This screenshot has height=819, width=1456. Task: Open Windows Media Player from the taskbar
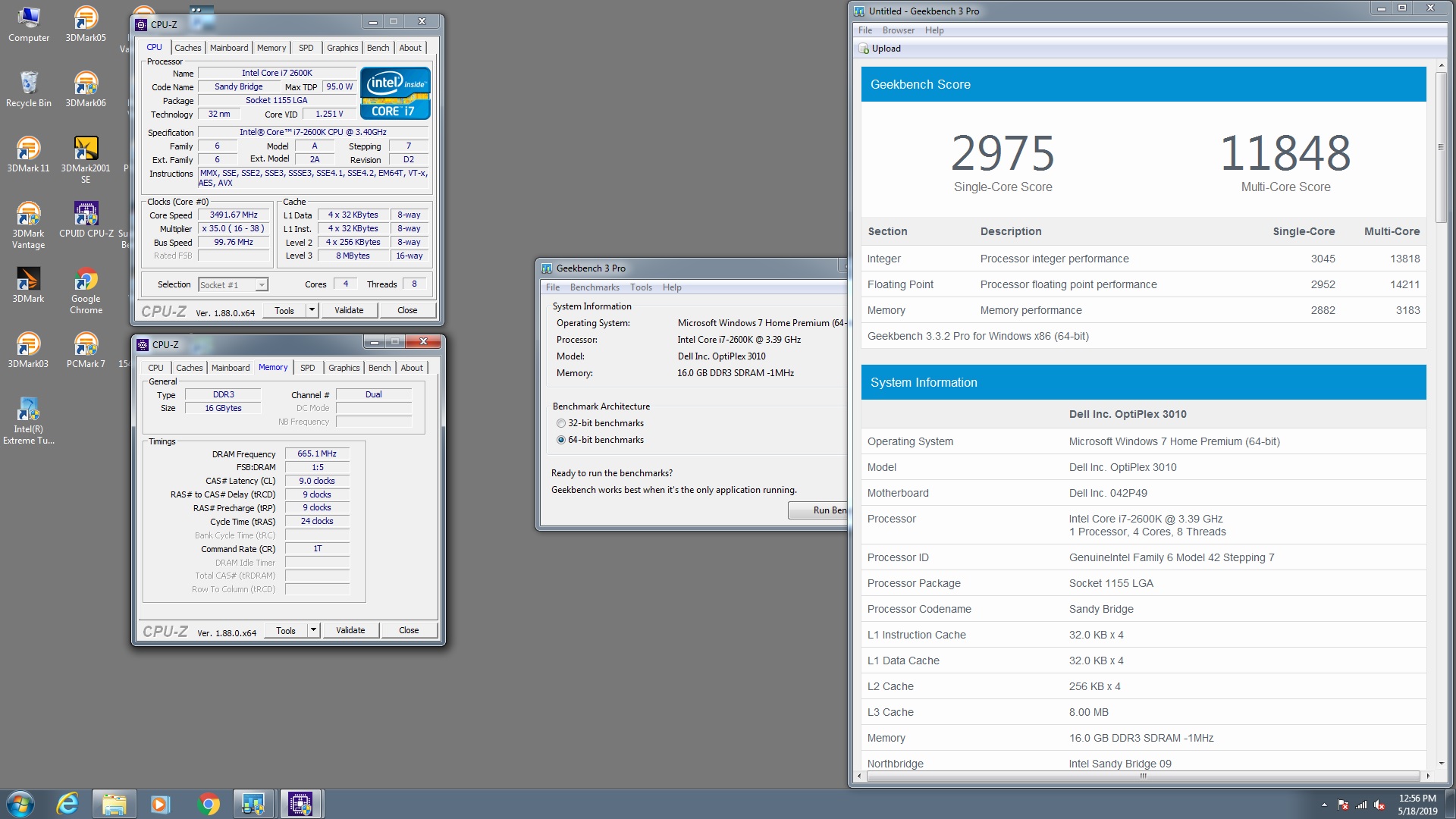[160, 804]
